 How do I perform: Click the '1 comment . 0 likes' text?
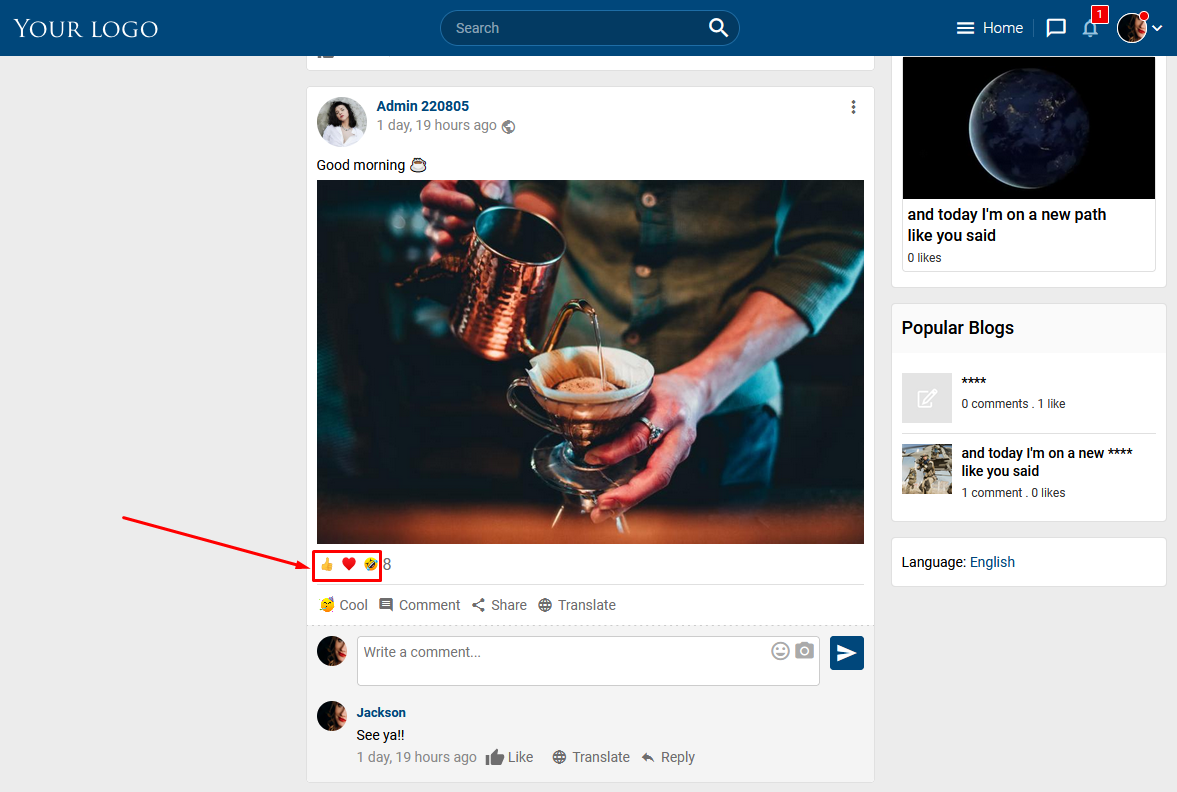tap(1013, 492)
